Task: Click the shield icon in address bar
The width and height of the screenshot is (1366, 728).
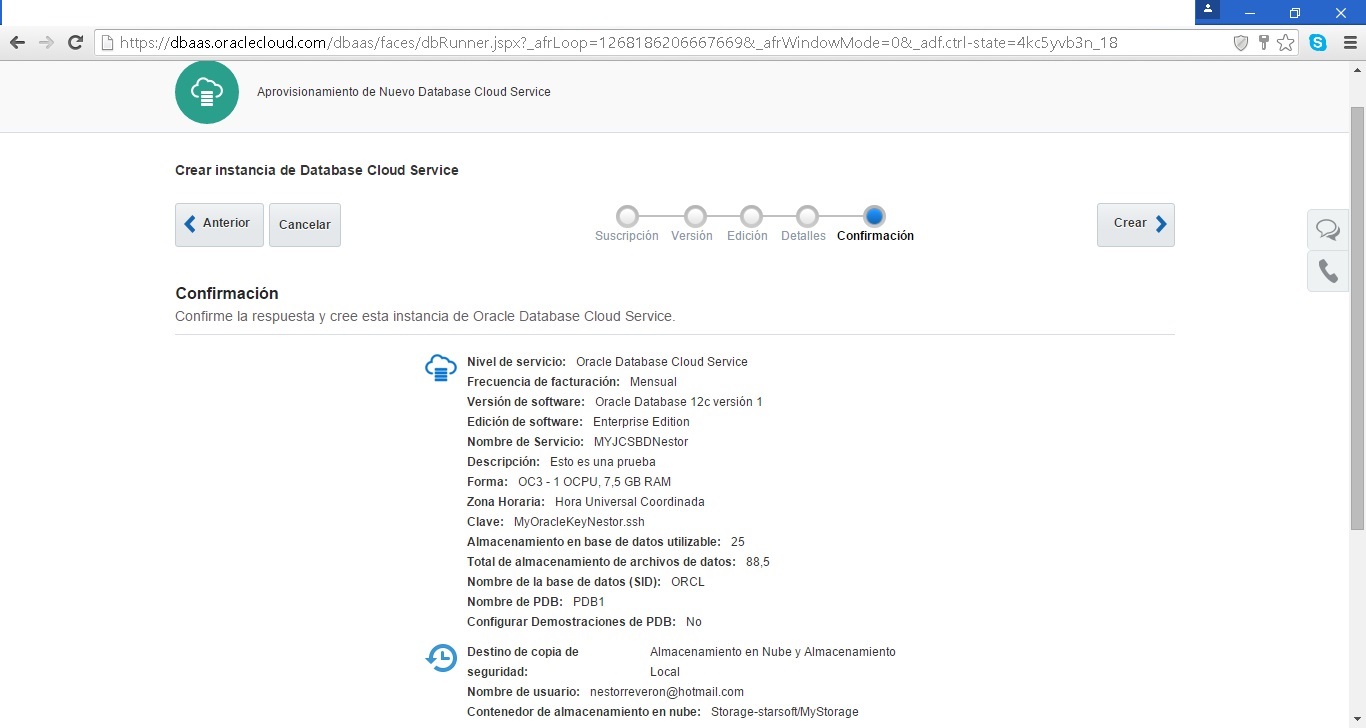Action: pyautogui.click(x=1241, y=43)
